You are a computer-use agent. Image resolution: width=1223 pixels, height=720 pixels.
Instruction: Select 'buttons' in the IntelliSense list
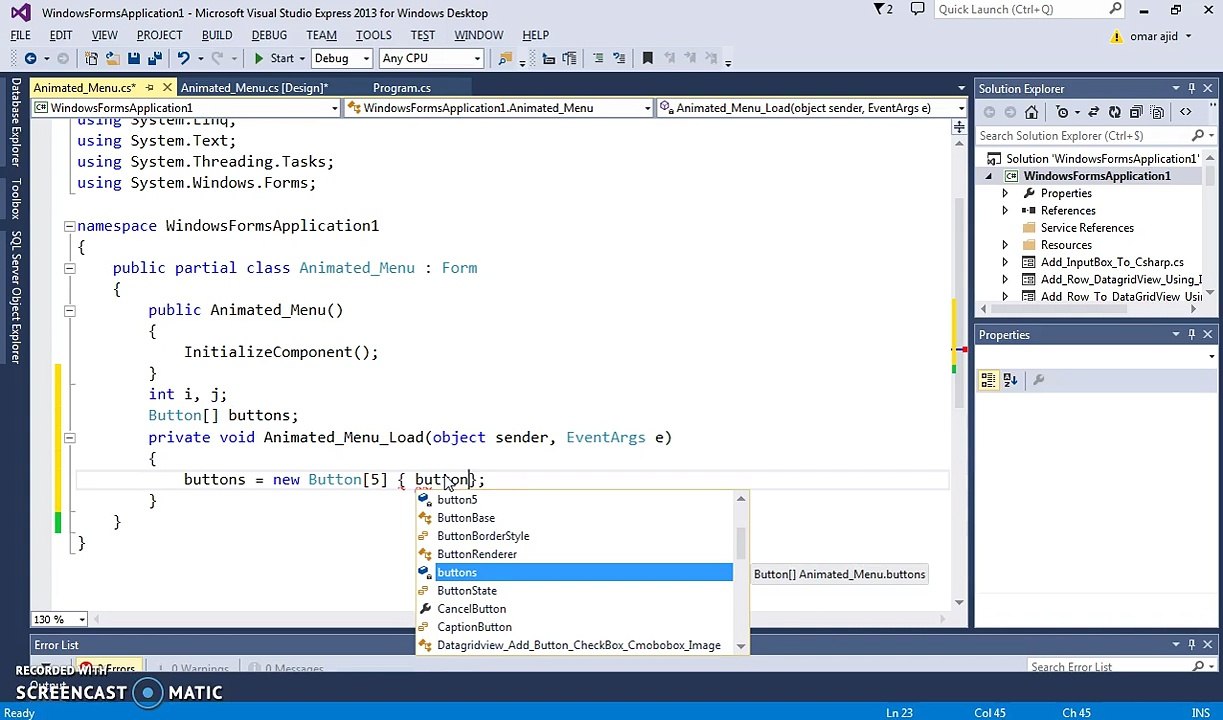click(x=575, y=572)
